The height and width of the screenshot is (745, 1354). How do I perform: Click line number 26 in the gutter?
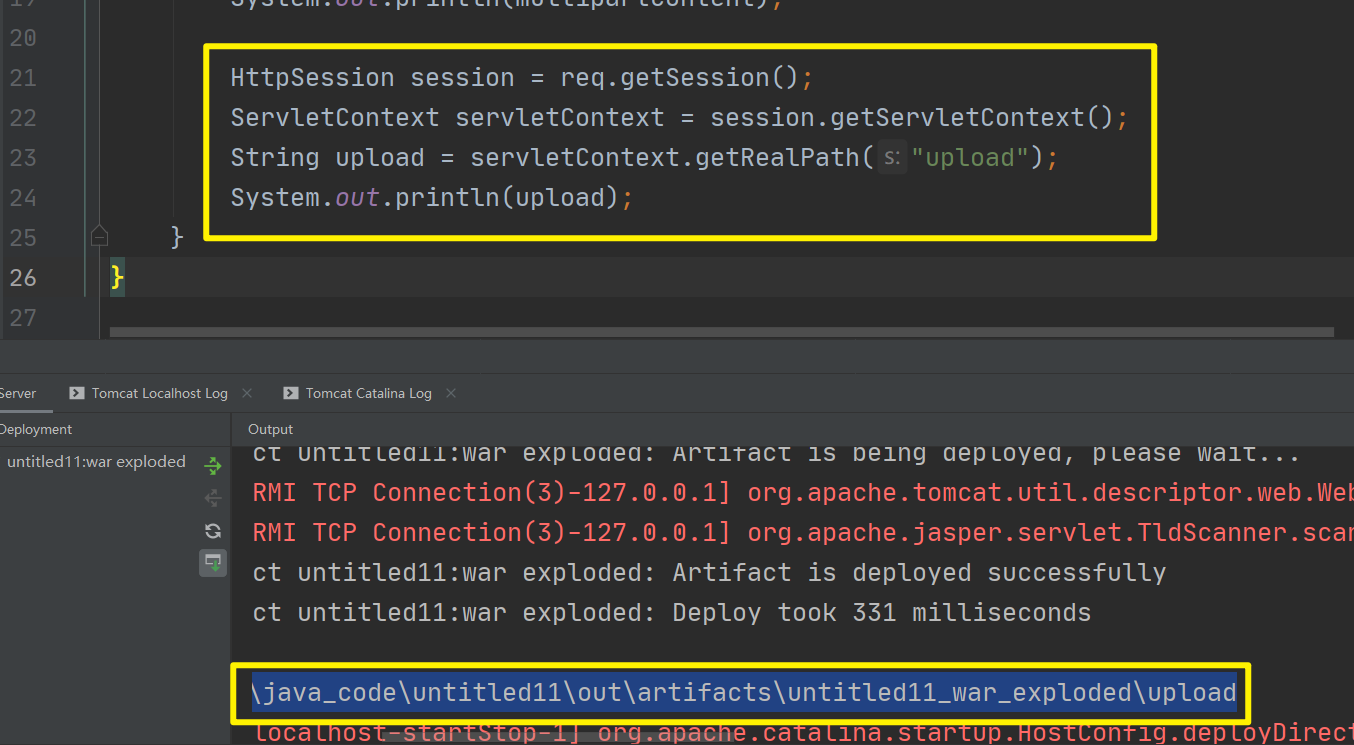pyautogui.click(x=23, y=278)
